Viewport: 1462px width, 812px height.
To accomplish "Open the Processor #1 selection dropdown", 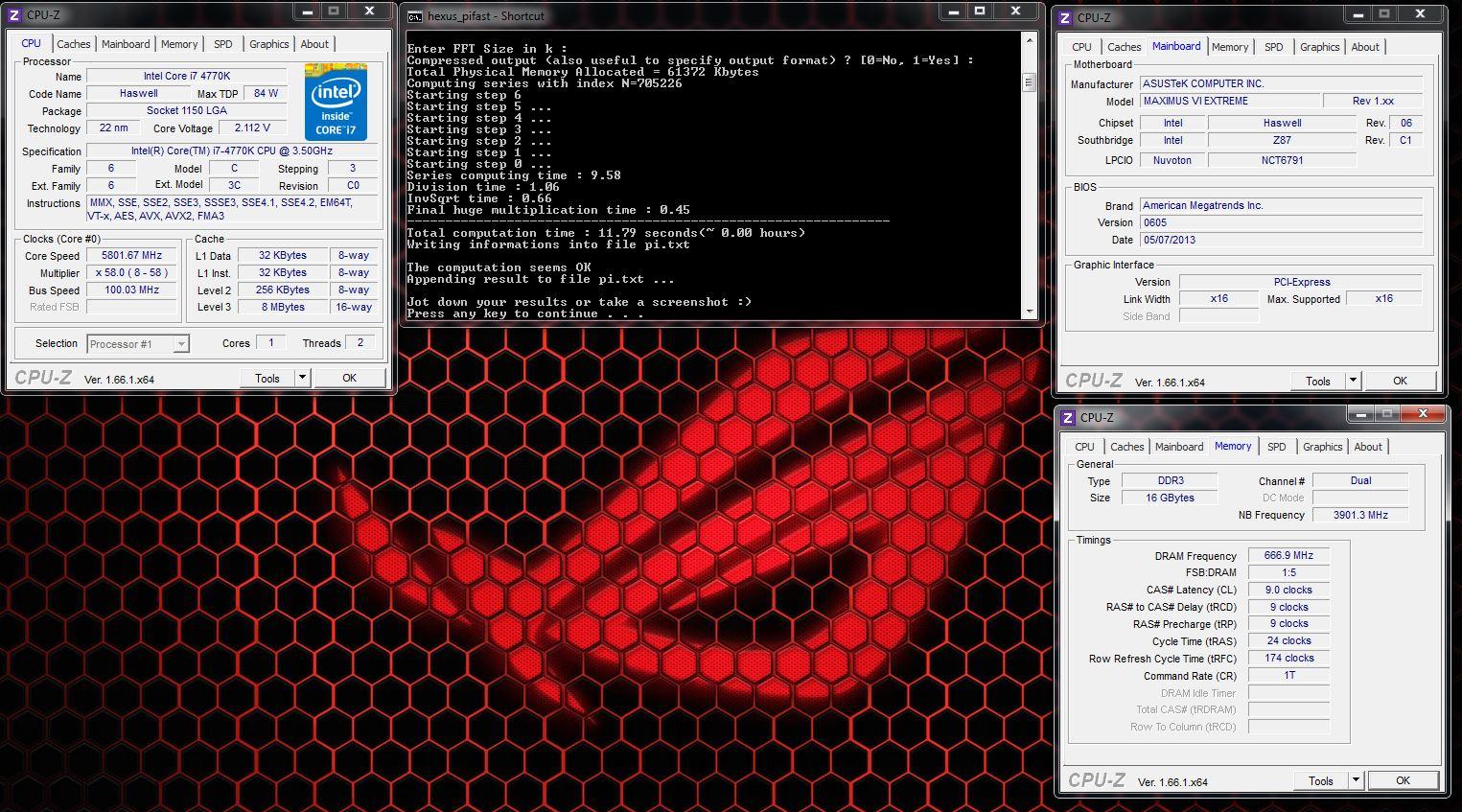I will click(x=138, y=344).
